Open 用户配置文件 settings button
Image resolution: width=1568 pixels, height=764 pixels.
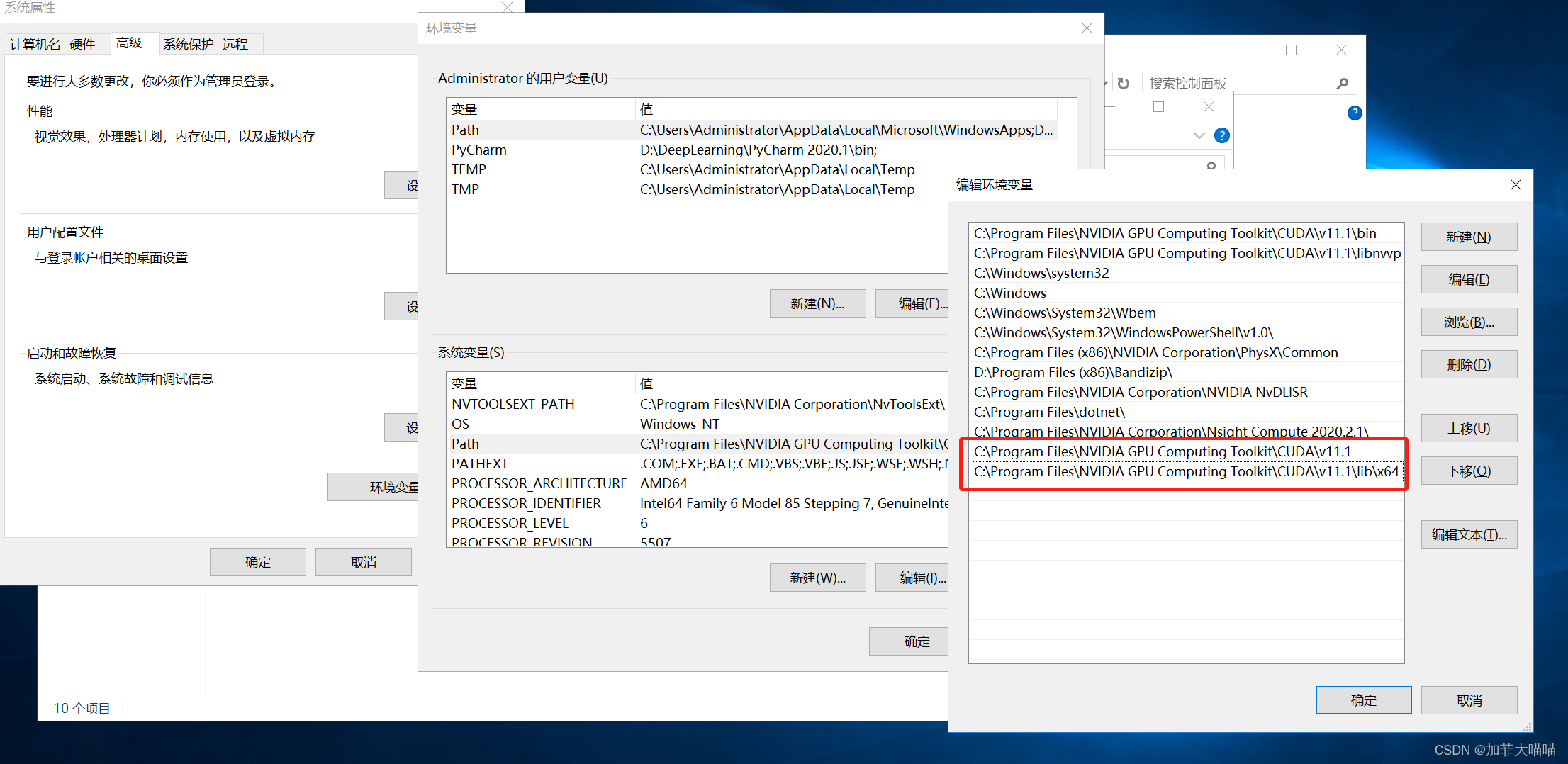click(x=402, y=306)
